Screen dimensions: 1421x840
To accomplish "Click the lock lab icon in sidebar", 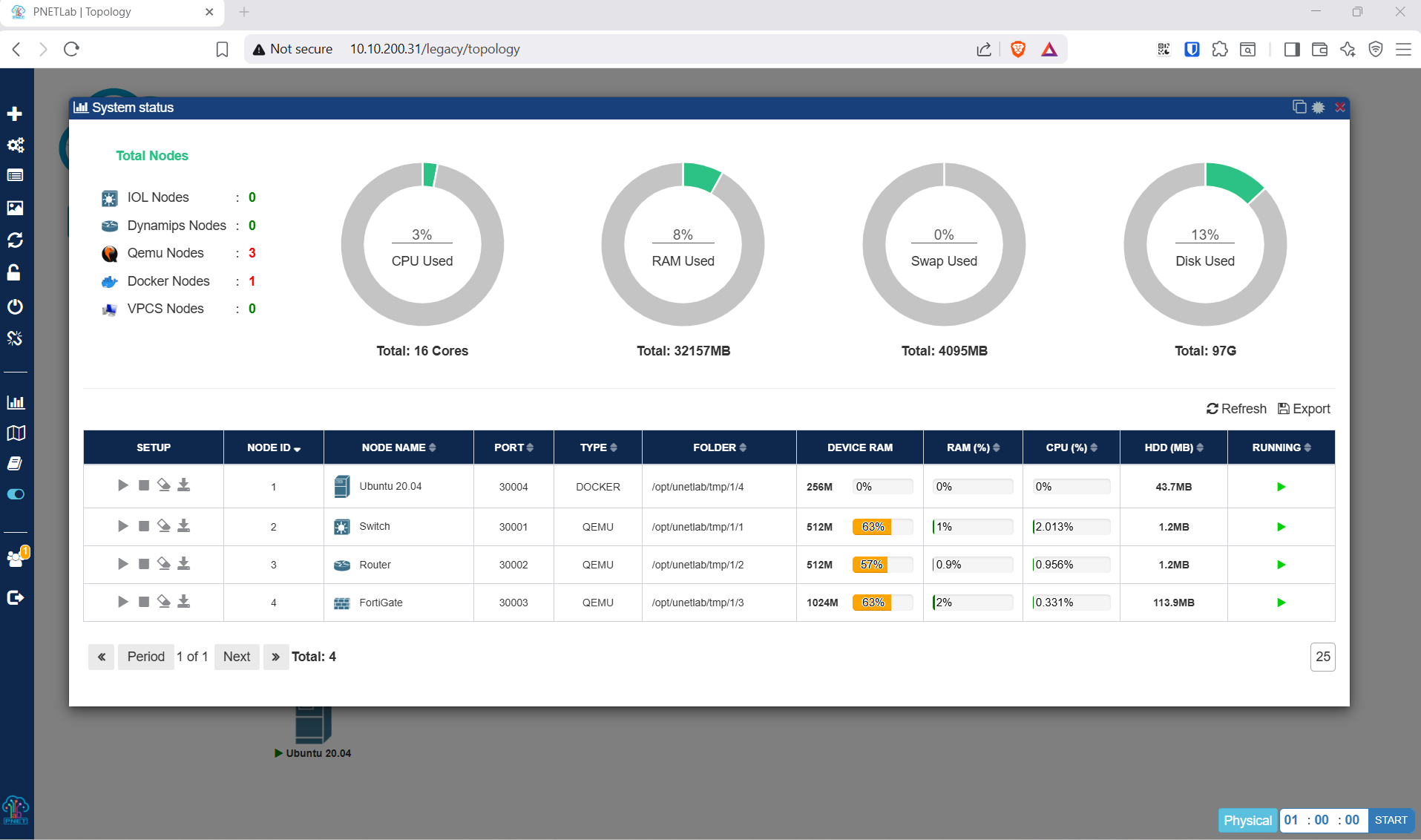I will [x=14, y=273].
